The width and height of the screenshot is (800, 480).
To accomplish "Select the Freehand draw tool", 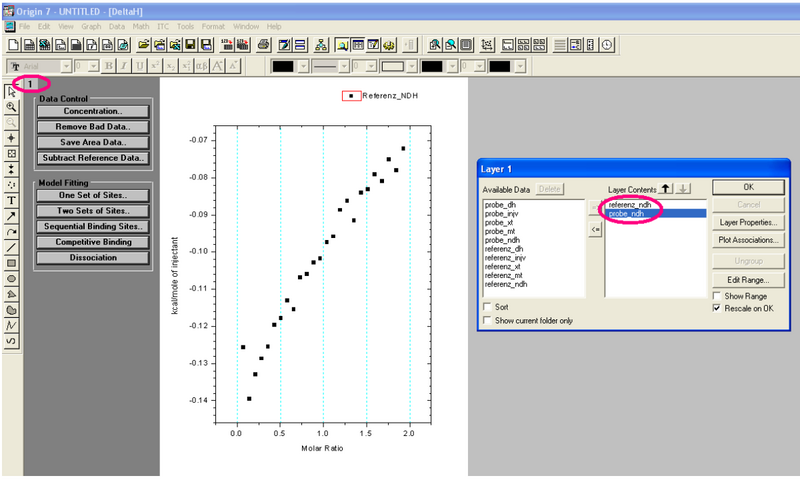I will tap(11, 341).
